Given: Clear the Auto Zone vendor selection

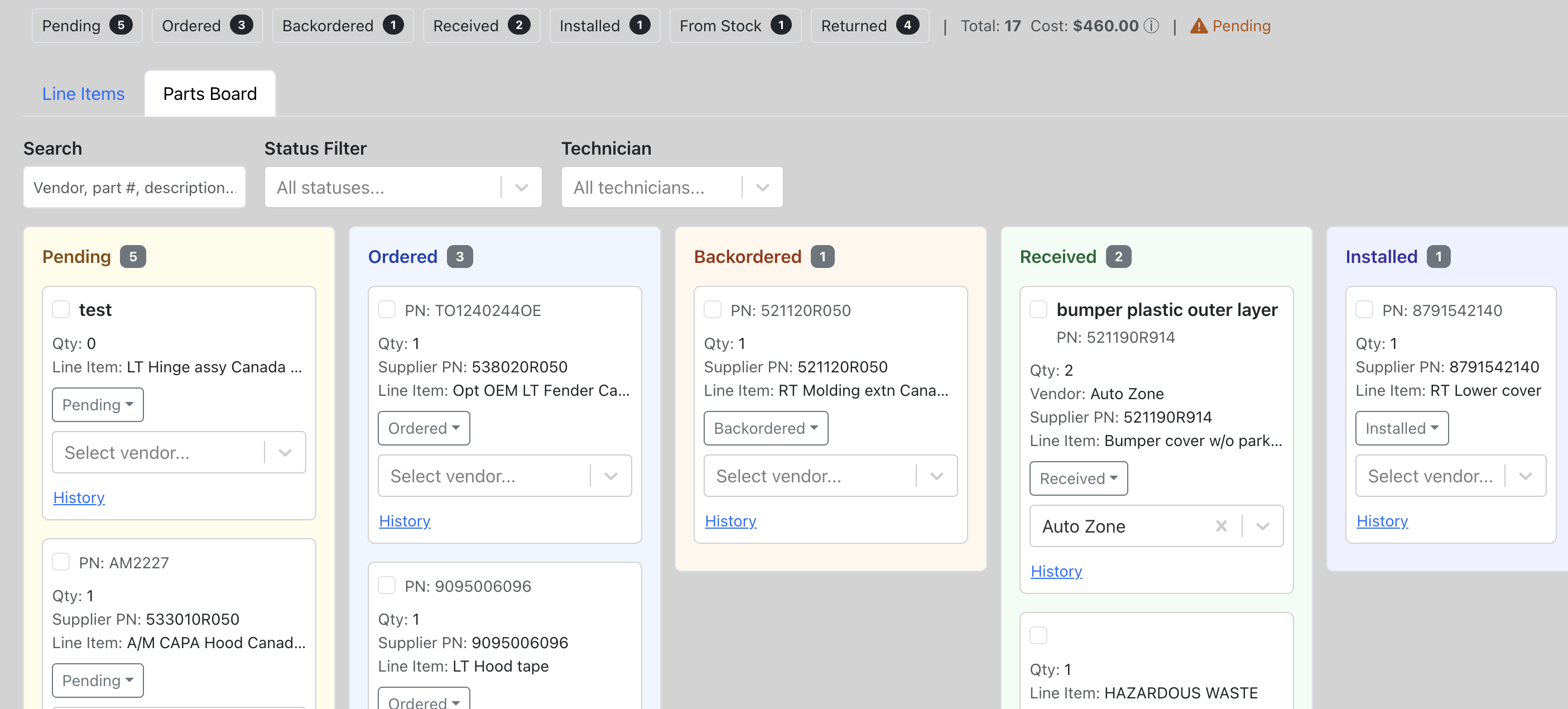Looking at the screenshot, I should (1221, 526).
